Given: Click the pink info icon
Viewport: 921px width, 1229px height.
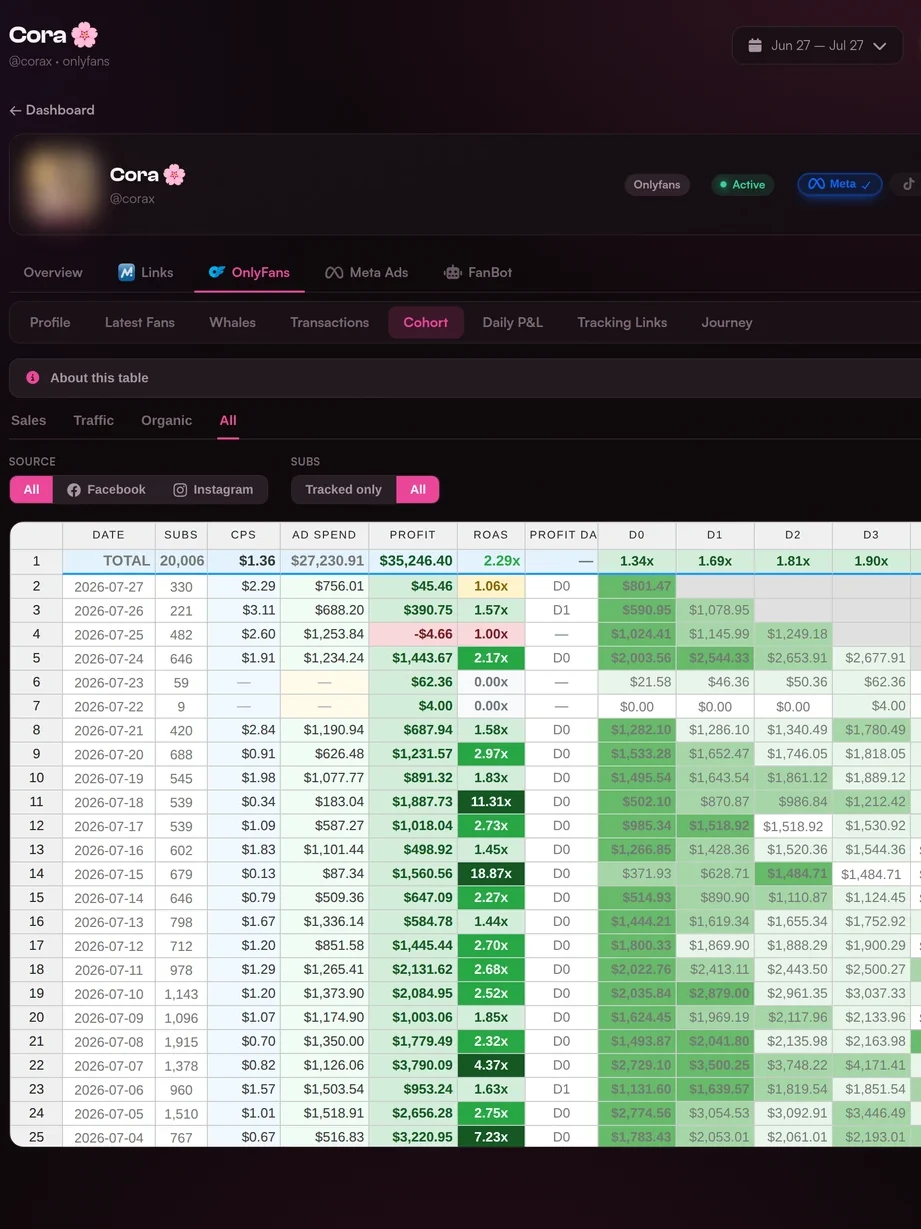Looking at the screenshot, I should (33, 378).
